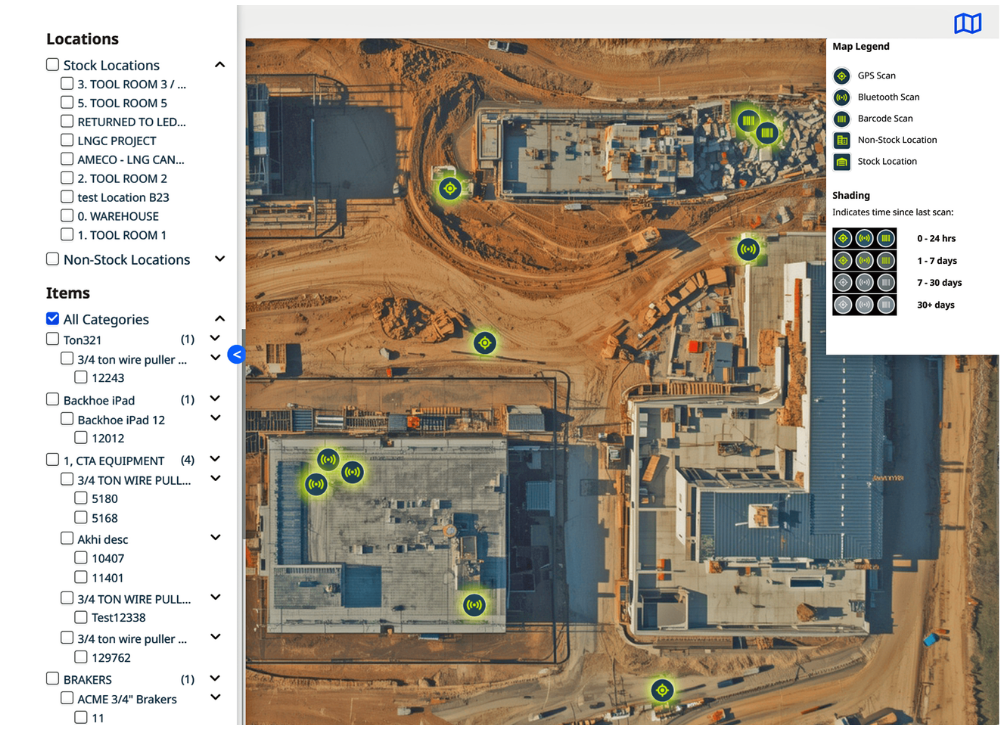Click the GPS scan marker near the bottom road
The image size is (1000, 730).
tap(661, 690)
